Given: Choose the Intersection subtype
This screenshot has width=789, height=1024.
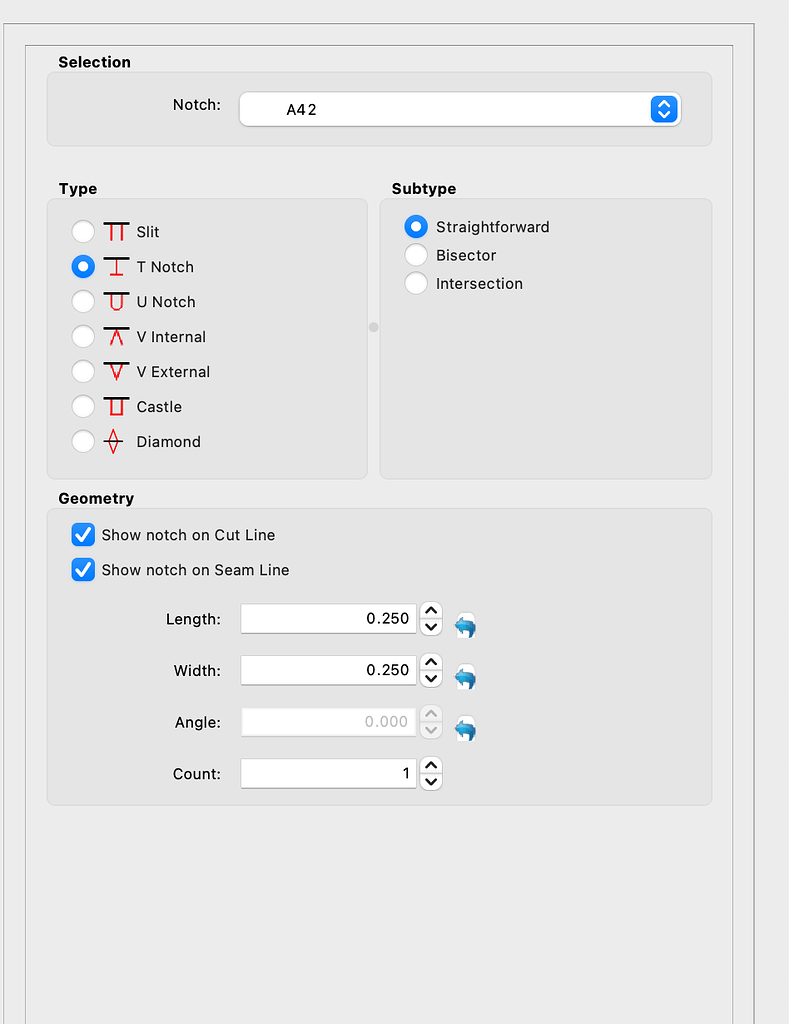Looking at the screenshot, I should click(415, 283).
